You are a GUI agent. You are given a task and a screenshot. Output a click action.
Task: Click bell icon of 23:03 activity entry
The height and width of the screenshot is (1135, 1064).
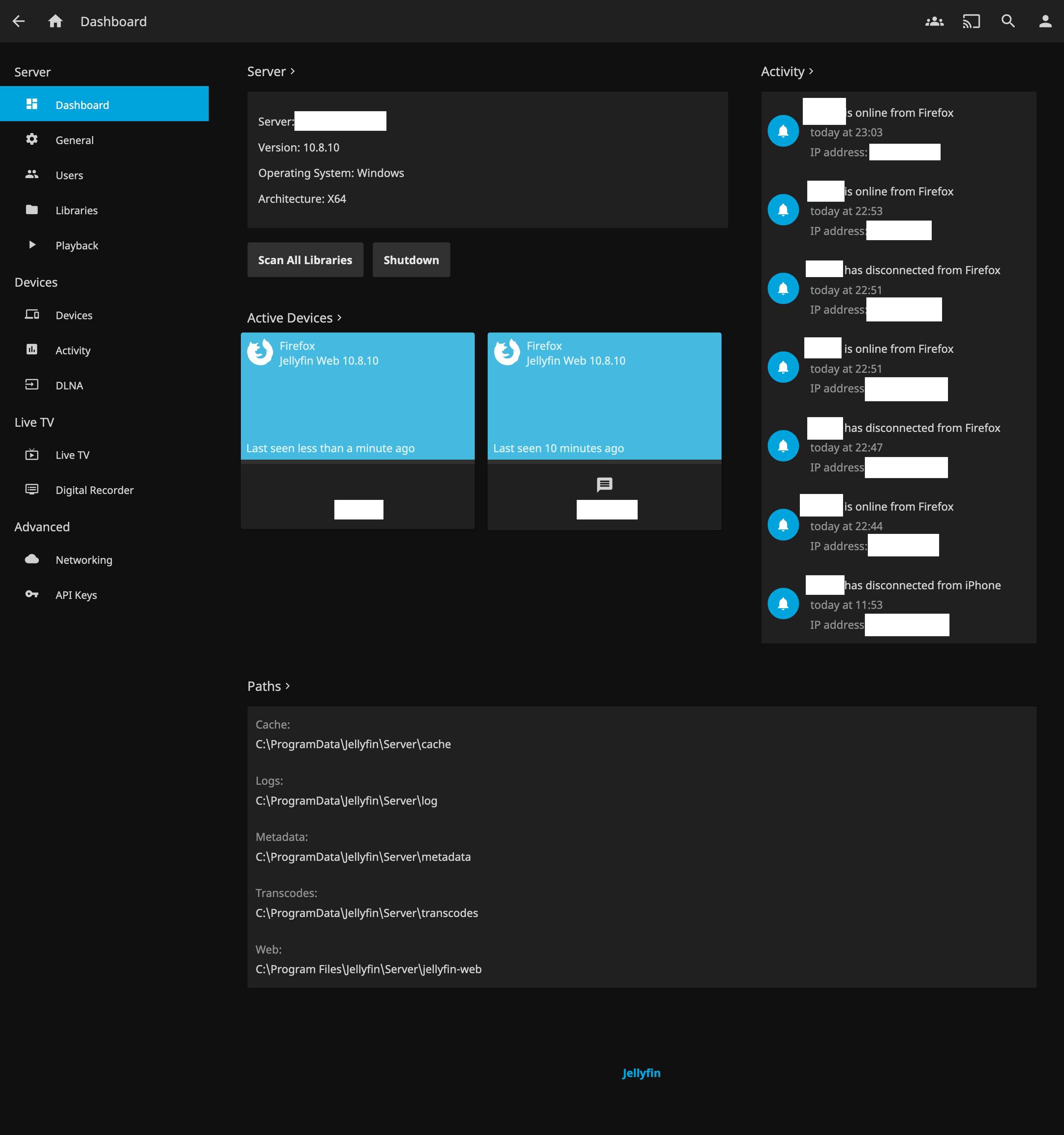pyautogui.click(x=782, y=131)
